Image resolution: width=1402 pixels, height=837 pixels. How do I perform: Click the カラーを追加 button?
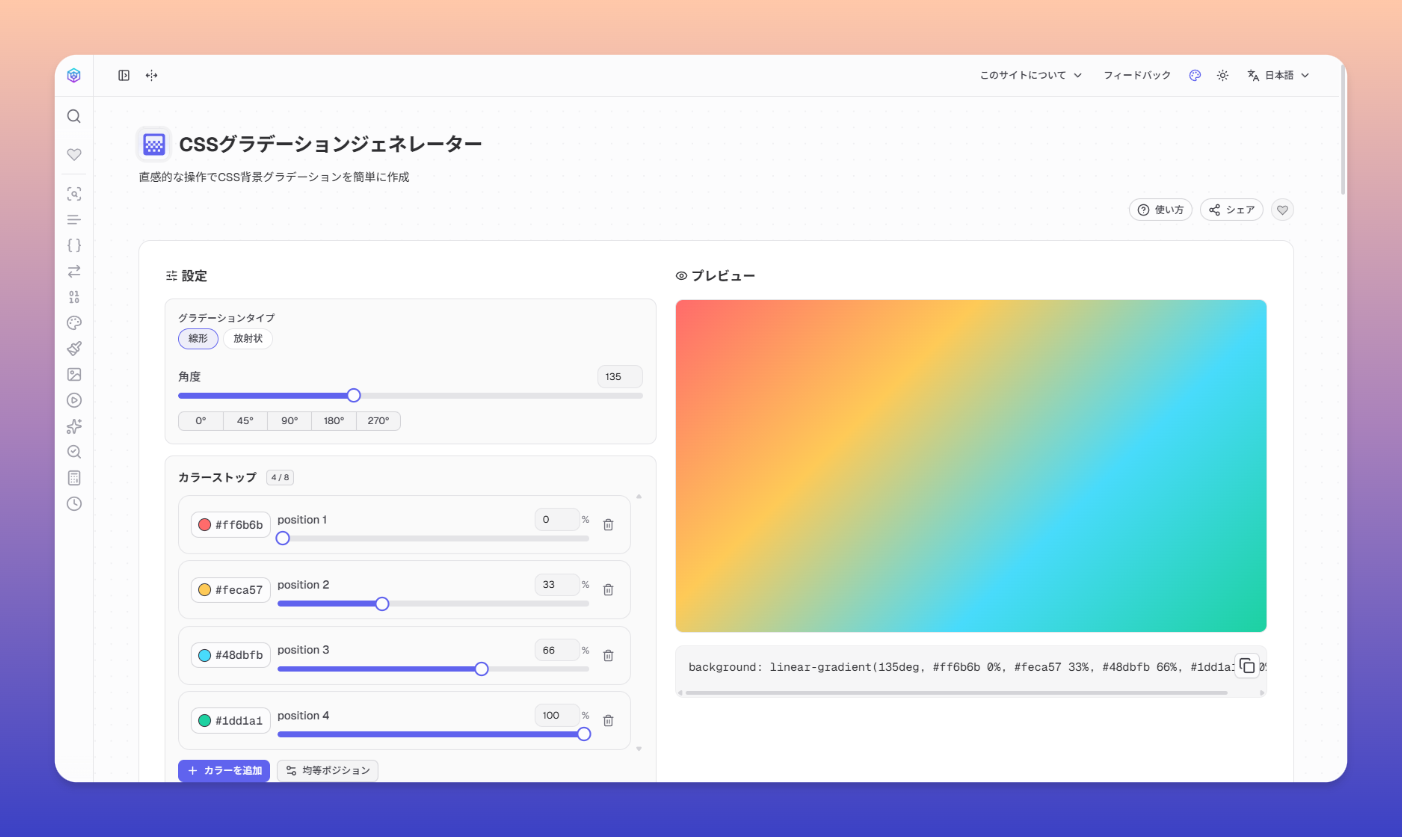(x=224, y=771)
